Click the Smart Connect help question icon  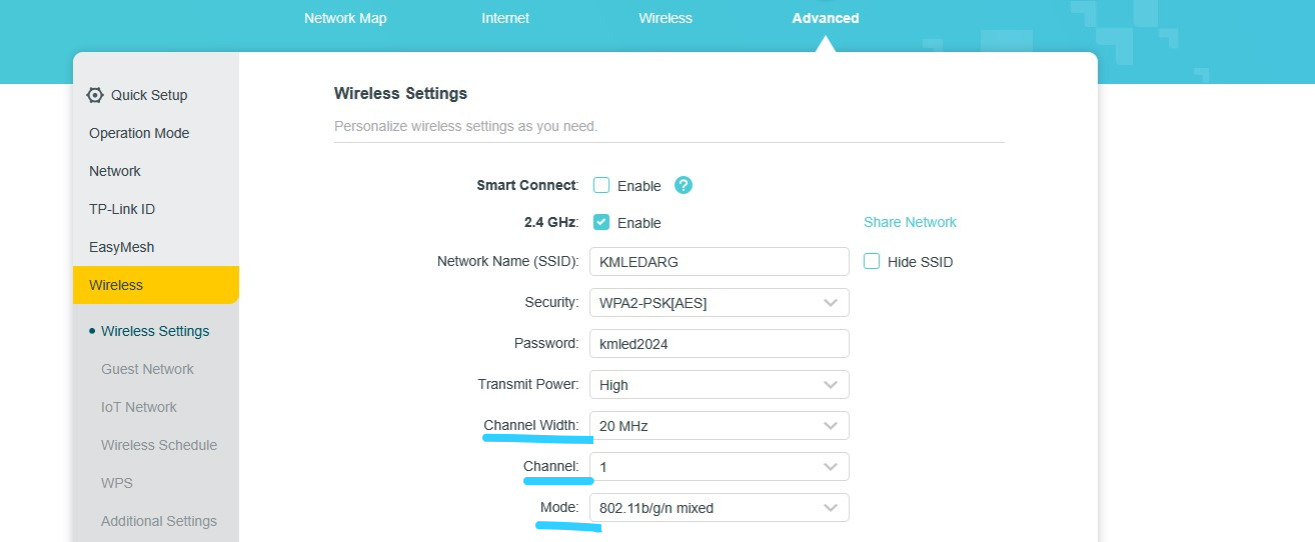pos(683,185)
